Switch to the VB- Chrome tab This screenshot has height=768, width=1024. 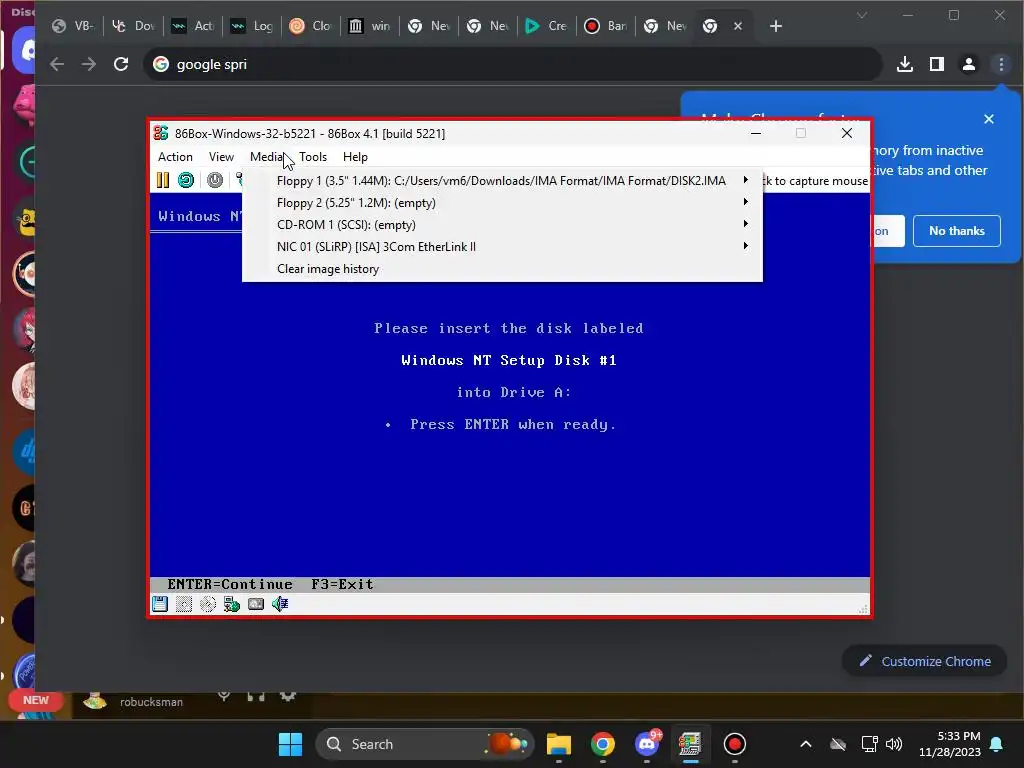click(x=73, y=26)
